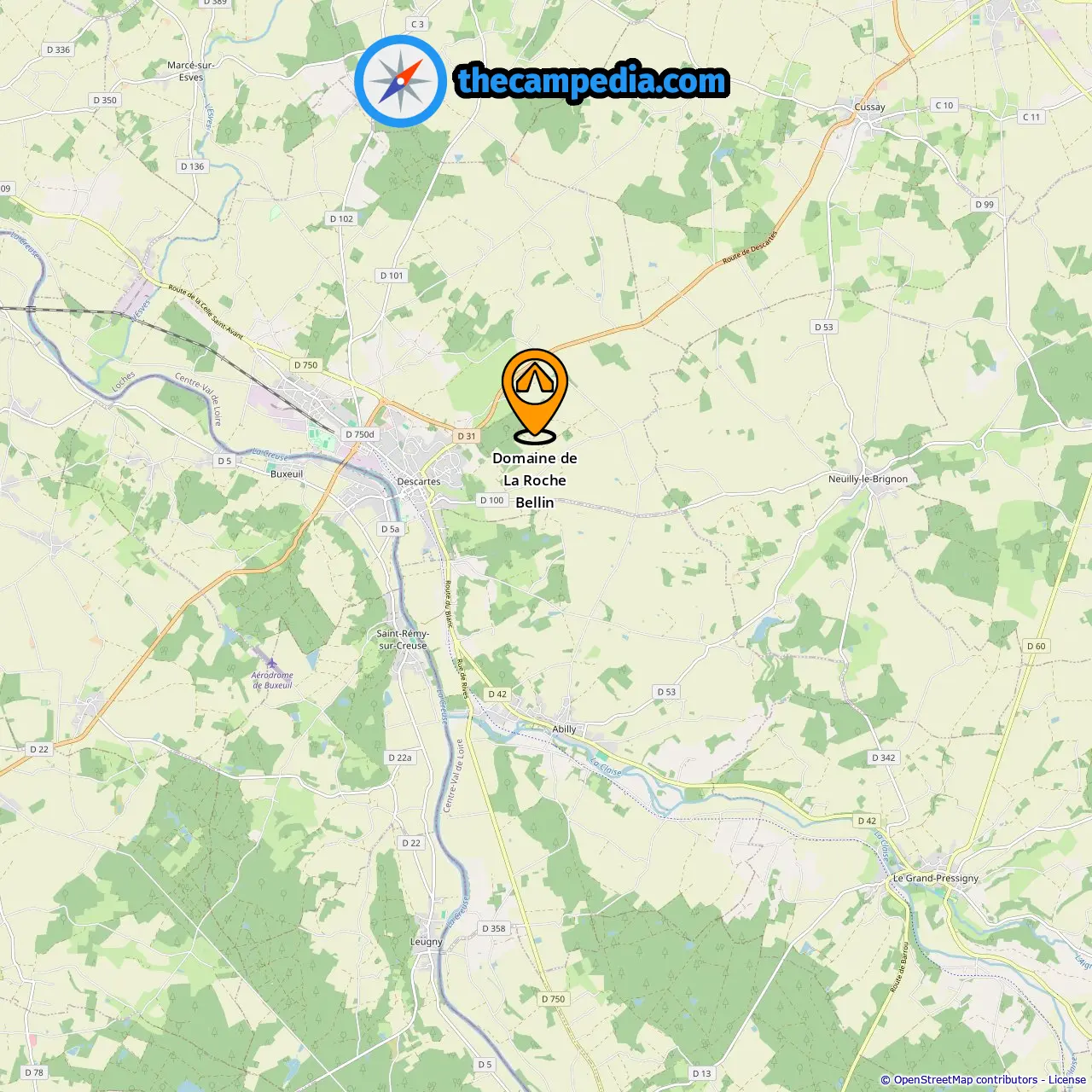Open the thecampedia.com logo text
The width and height of the screenshot is (1092, 1092).
[592, 81]
